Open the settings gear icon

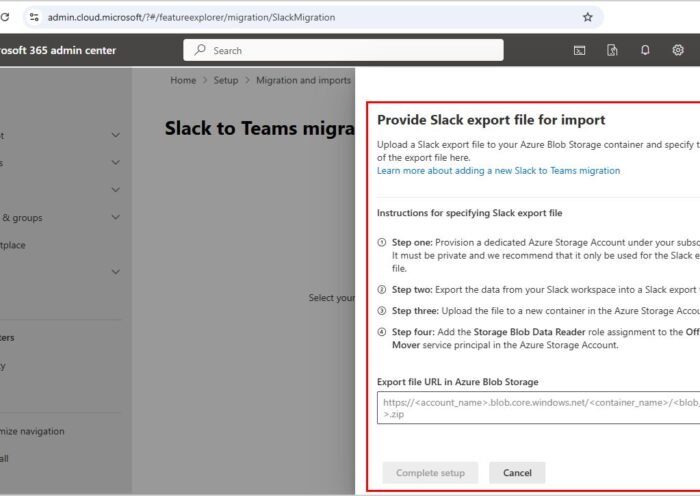click(678, 50)
